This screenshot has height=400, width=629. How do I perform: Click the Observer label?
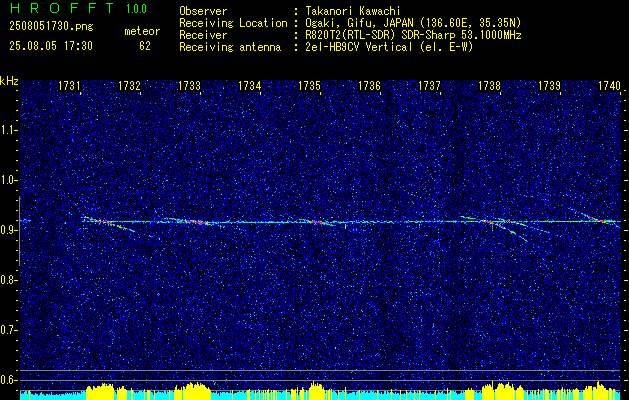click(x=203, y=11)
